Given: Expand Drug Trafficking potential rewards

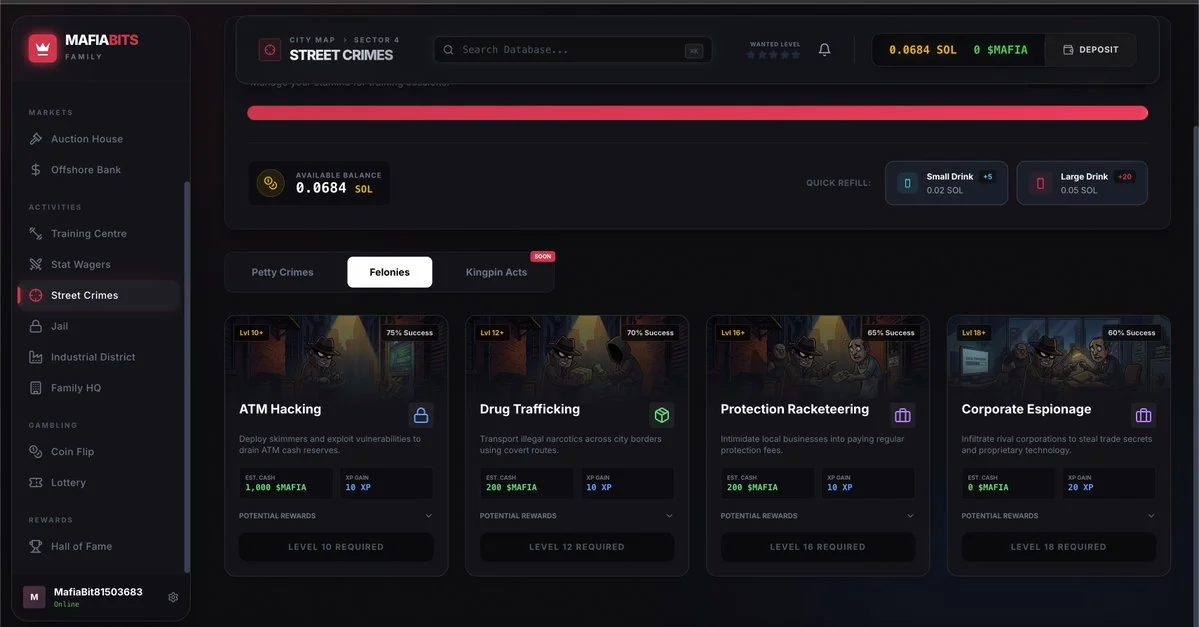Looking at the screenshot, I should (x=577, y=516).
